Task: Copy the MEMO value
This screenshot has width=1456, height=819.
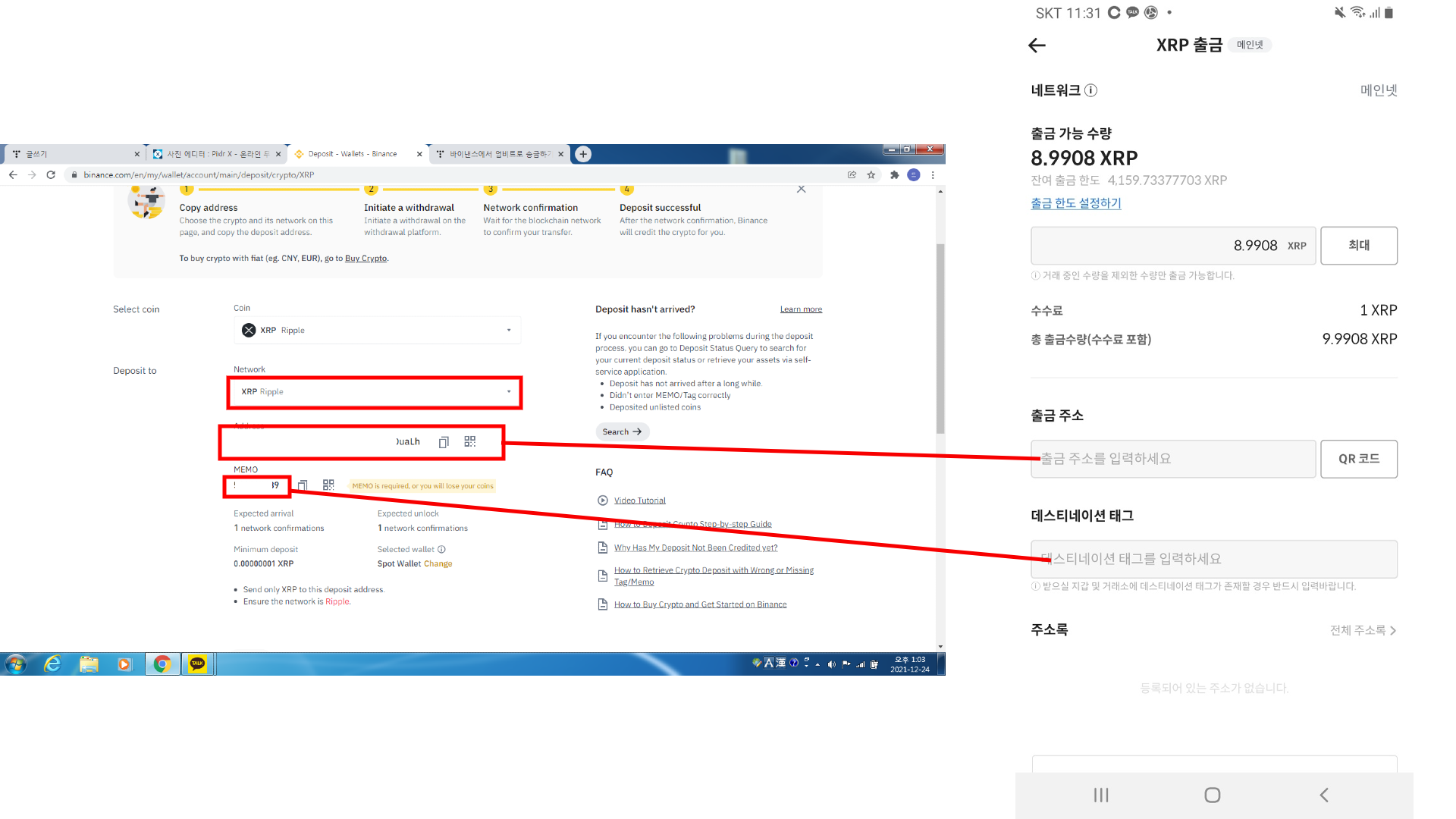Action: click(x=303, y=485)
